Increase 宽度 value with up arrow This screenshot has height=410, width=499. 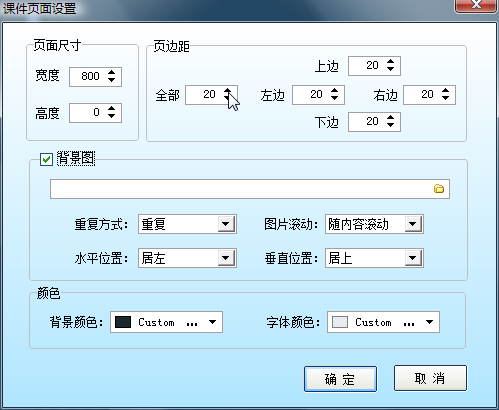coord(112,72)
